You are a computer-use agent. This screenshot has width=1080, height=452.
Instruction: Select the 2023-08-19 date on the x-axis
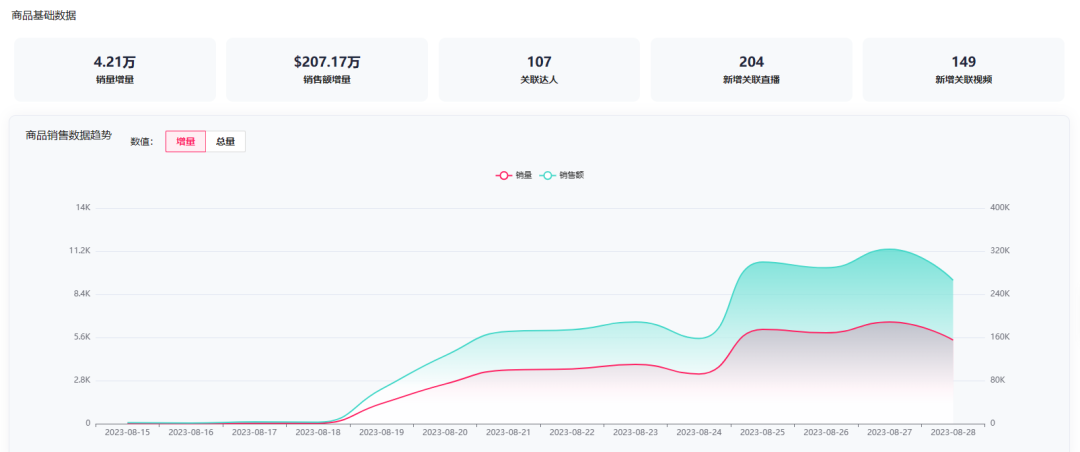coord(381,432)
